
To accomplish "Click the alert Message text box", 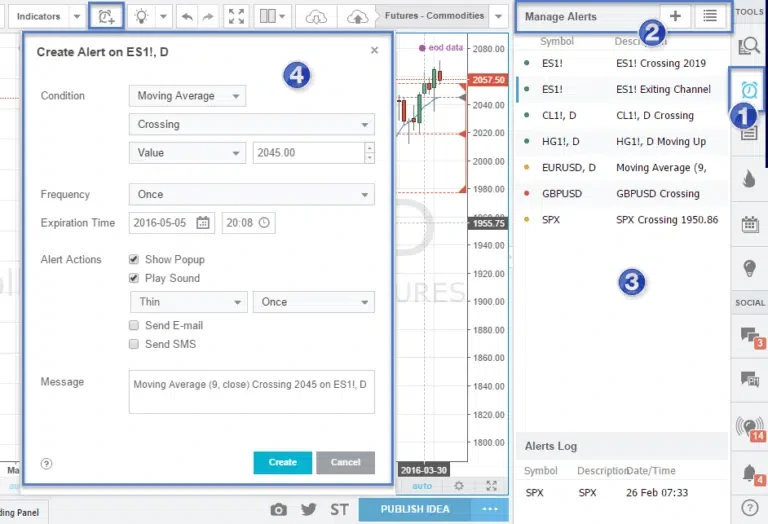I will tap(252, 392).
